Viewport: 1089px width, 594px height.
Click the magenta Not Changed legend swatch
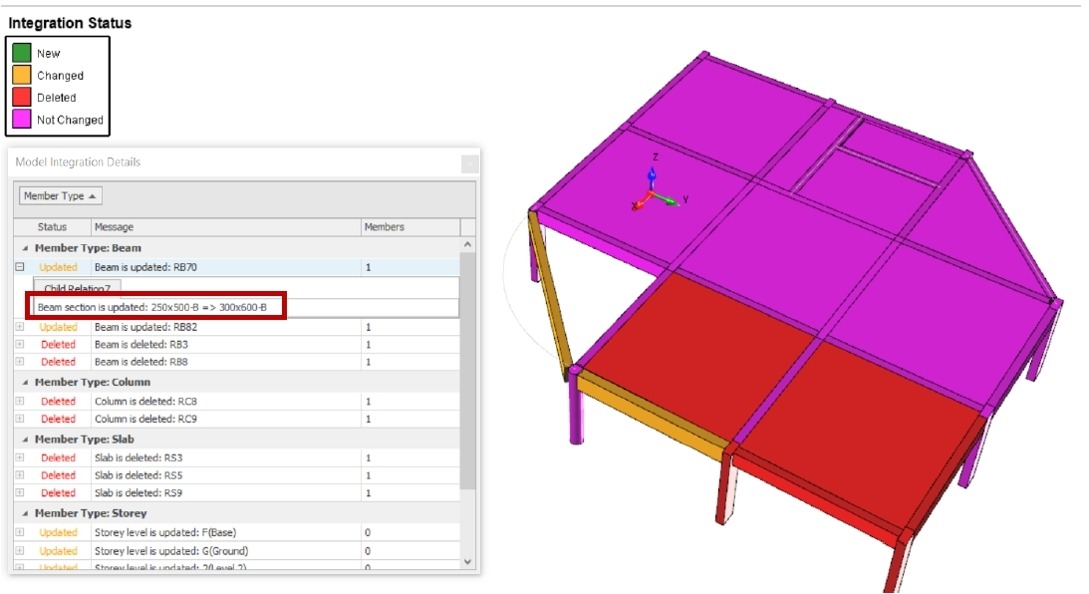point(22,119)
